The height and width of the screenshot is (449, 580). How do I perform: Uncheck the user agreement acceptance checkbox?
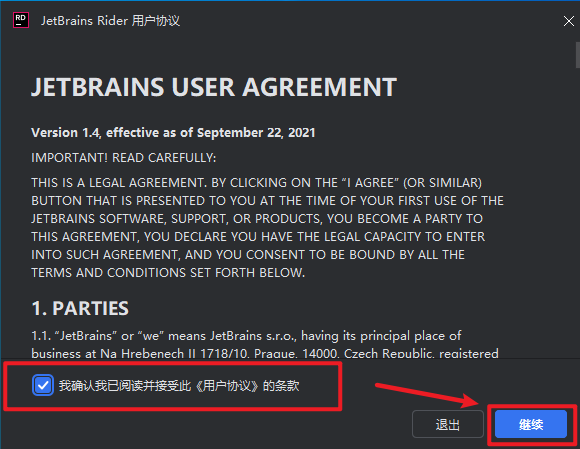(43, 385)
